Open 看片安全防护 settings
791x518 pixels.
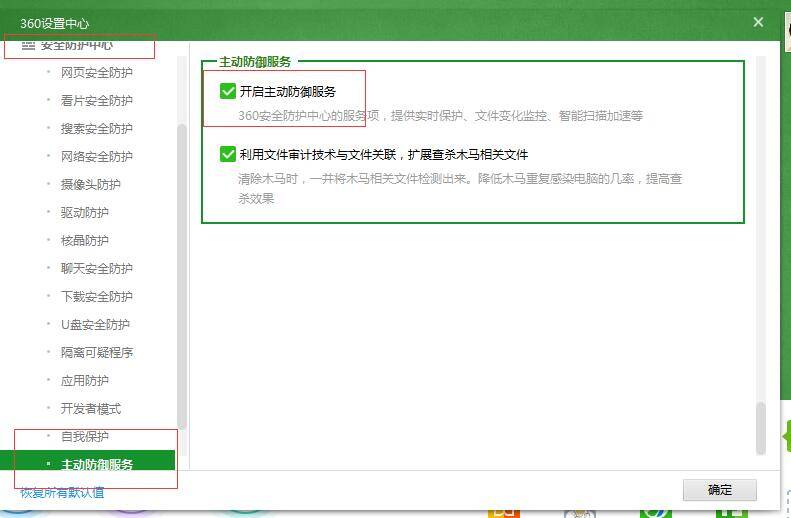coord(96,100)
